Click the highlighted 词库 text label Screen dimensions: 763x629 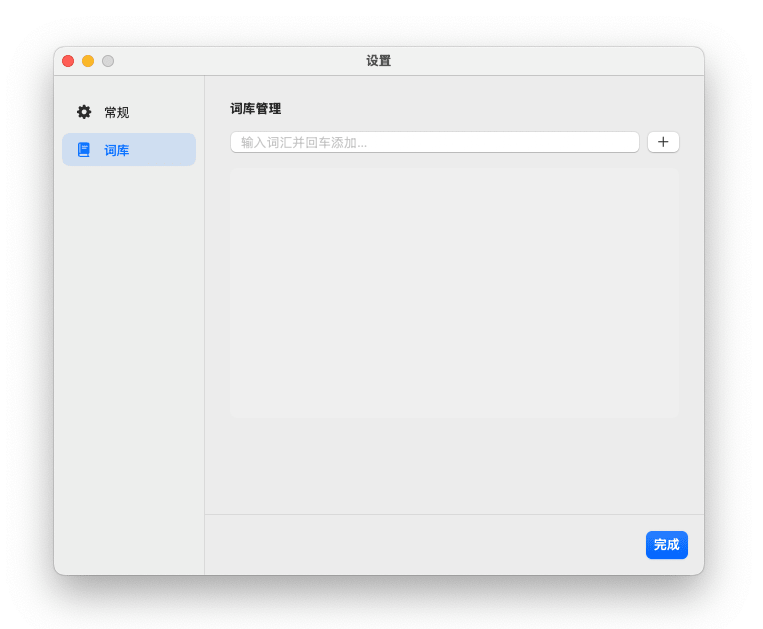[x=117, y=150]
